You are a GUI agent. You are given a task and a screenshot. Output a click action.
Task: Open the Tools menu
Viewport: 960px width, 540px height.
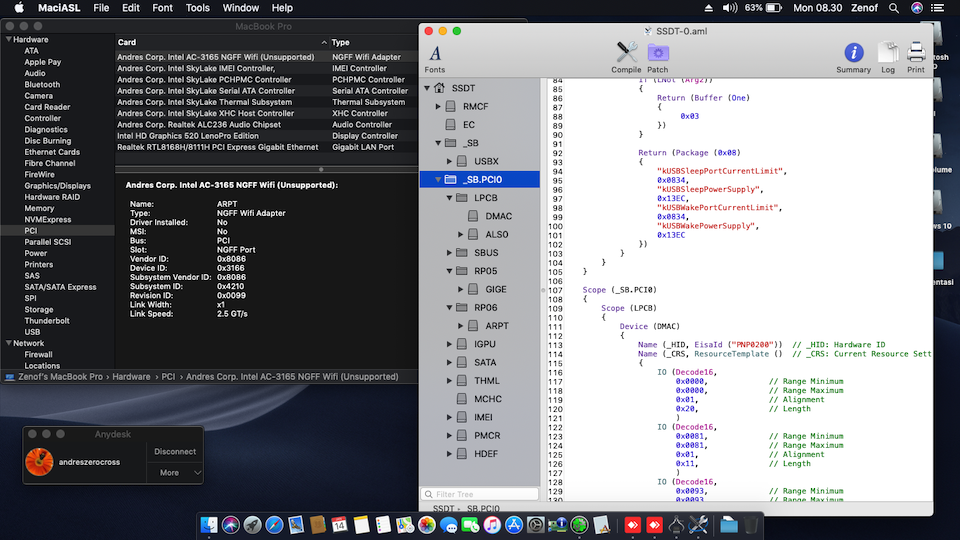click(x=198, y=8)
